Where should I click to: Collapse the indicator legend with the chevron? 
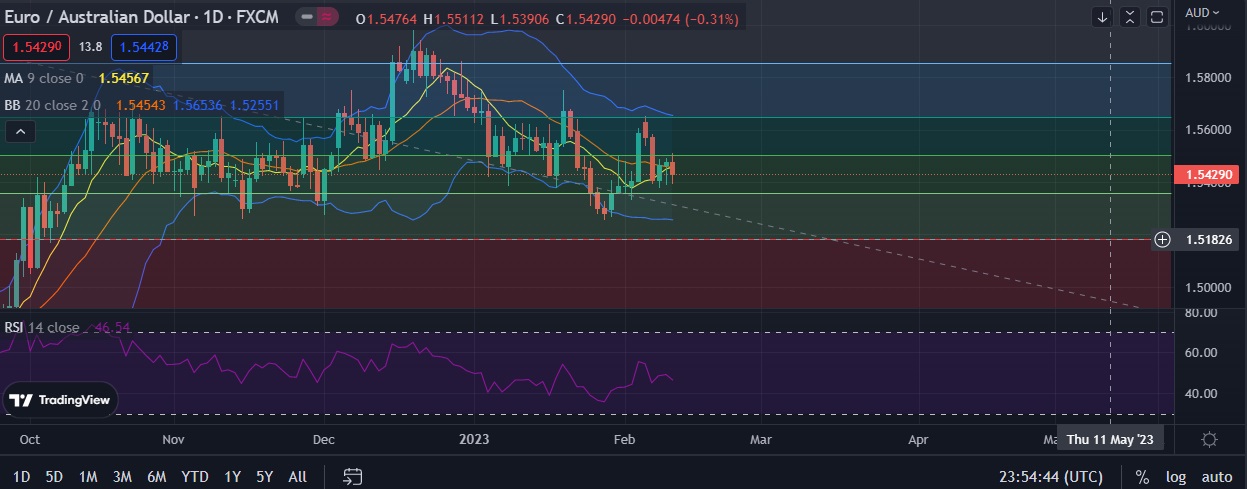tap(20, 131)
